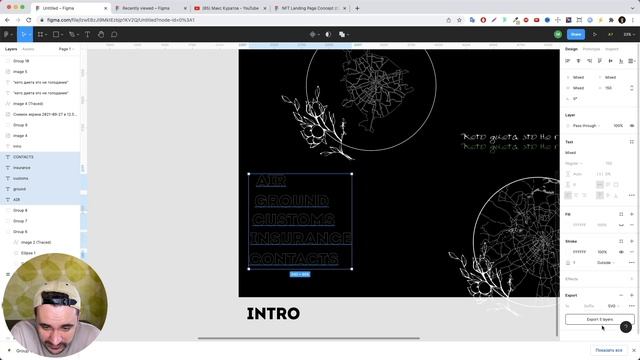The height and width of the screenshot is (360, 640).
Task: Toggle layer visibility eye in Layer section
Action: tap(632, 126)
